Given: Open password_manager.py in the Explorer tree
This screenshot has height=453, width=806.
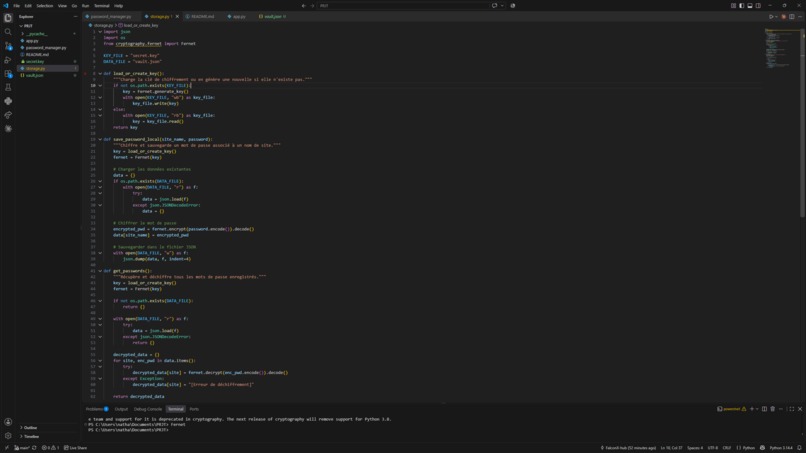Looking at the screenshot, I should (48, 47).
